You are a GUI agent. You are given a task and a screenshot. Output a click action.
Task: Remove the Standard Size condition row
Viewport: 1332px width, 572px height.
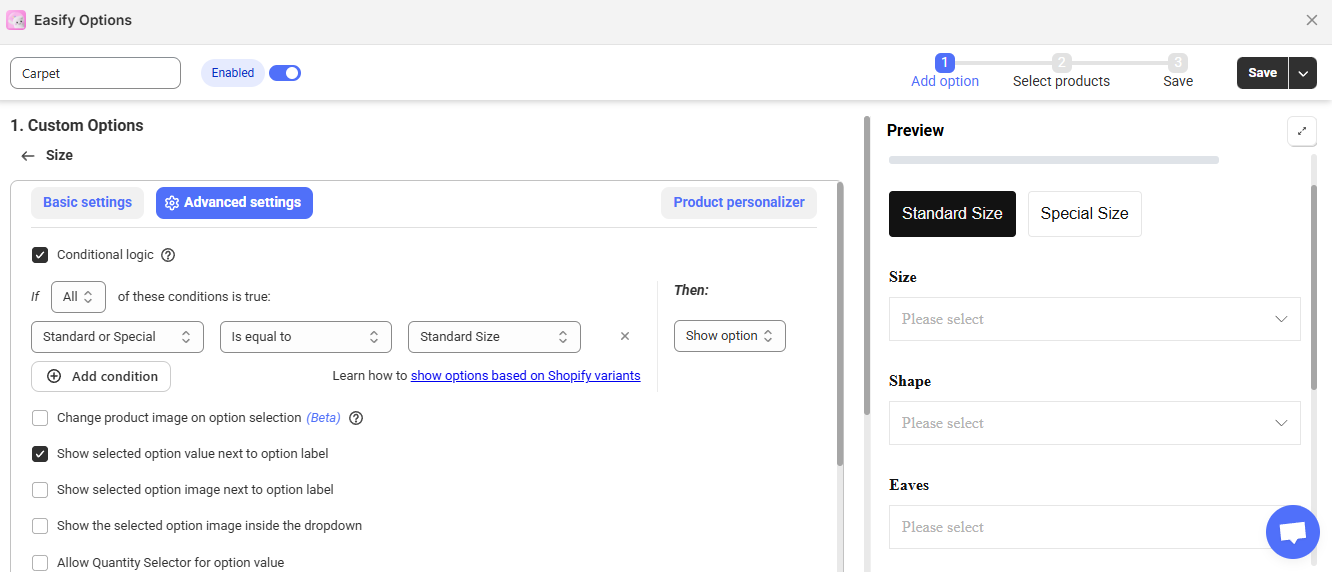pyautogui.click(x=625, y=337)
